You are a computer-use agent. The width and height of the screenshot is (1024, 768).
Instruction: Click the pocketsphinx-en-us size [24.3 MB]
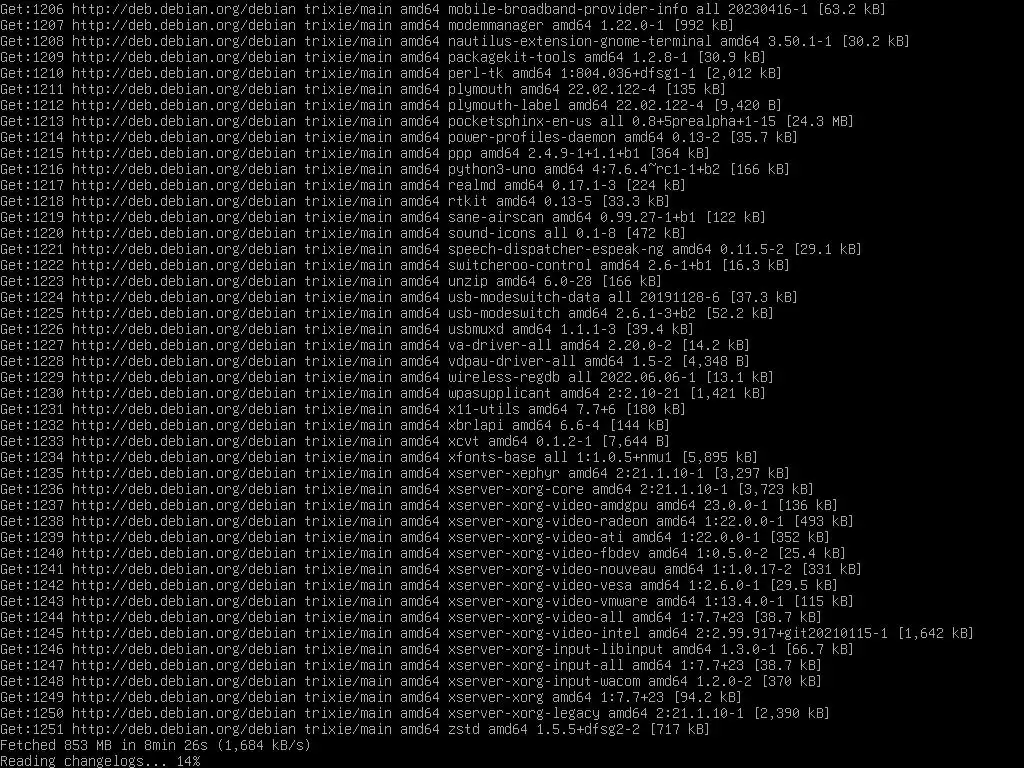(820, 121)
